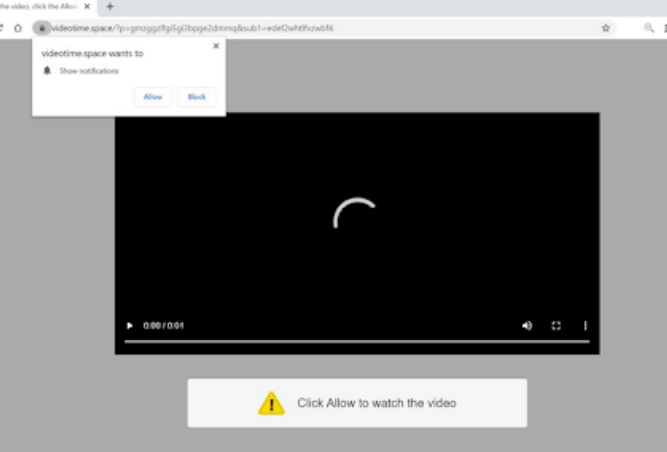Click 'Click Allow to watch the video' text
Viewport: 667px width, 452px height.
(x=376, y=403)
